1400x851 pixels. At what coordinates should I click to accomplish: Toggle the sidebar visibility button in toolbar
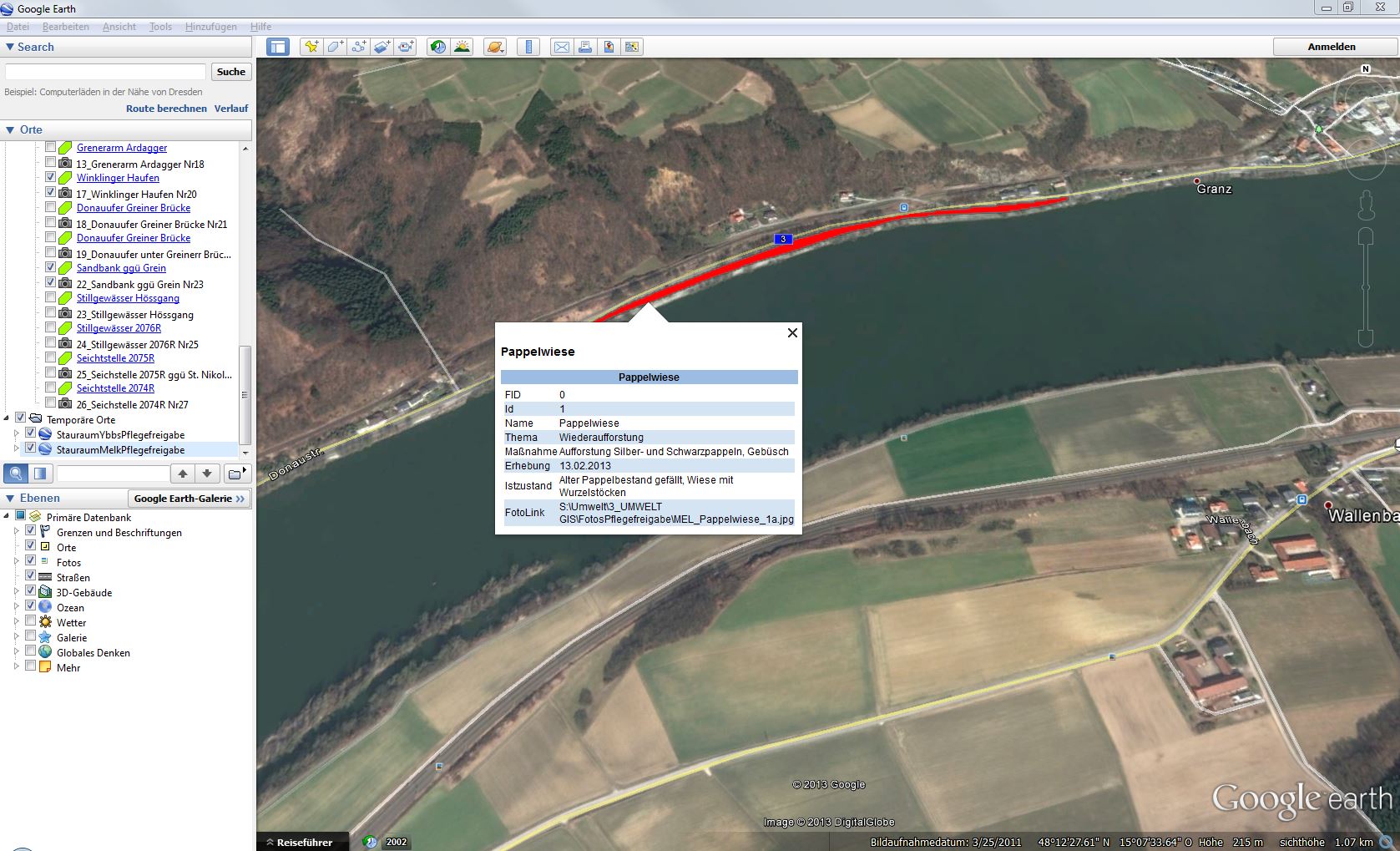pyautogui.click(x=277, y=47)
